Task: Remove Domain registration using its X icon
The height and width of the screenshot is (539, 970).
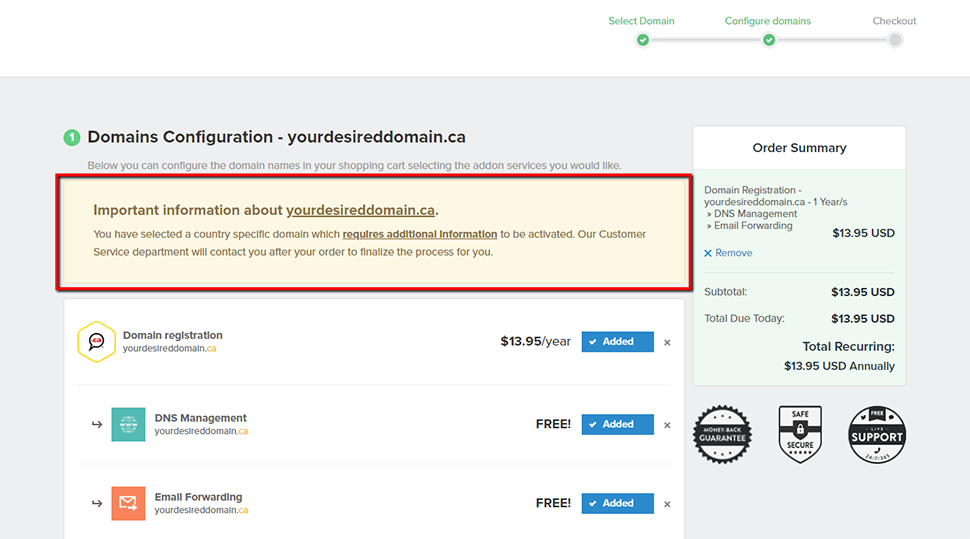Action: (x=667, y=342)
